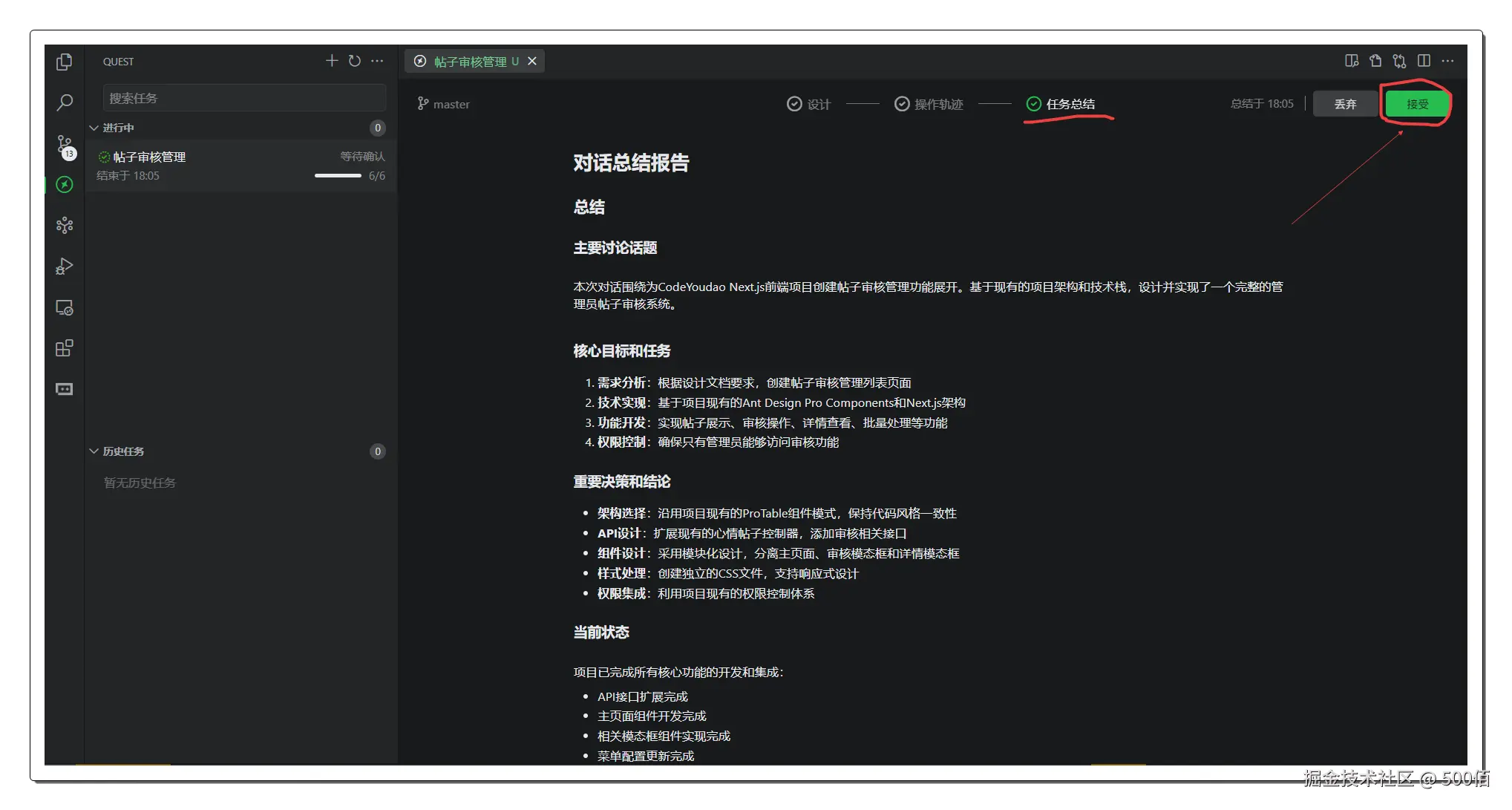Click the plus icon to add task
Screen dimensions: 1512x810
[332, 61]
